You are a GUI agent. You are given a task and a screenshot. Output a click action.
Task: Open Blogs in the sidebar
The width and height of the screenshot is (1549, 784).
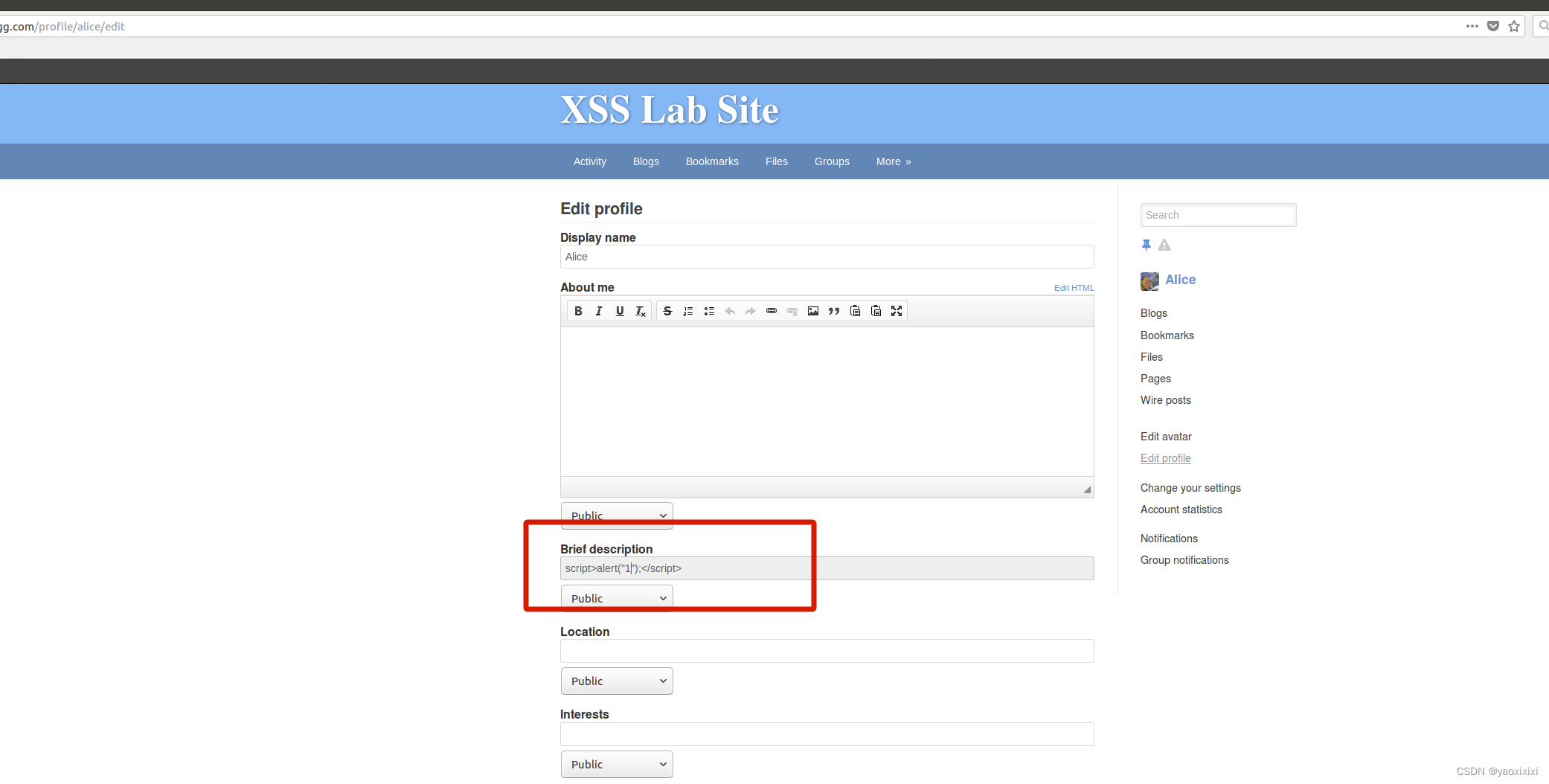click(1154, 313)
